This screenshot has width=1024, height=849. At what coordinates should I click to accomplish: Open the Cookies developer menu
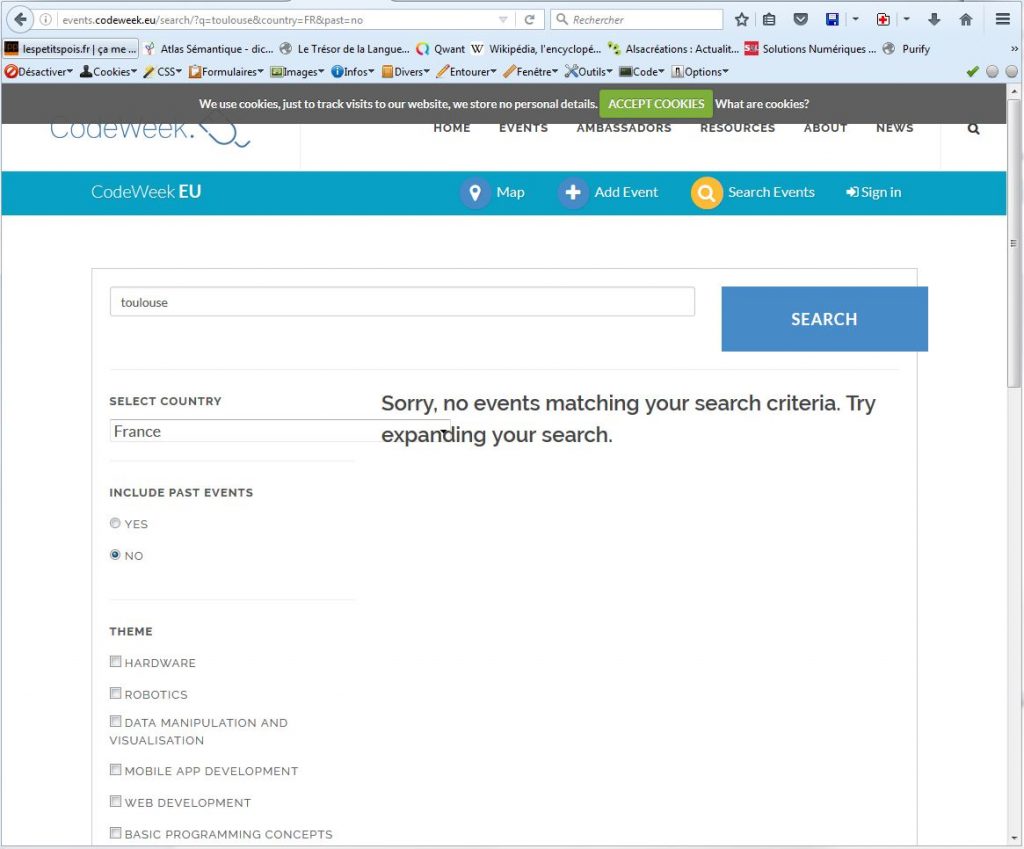point(108,72)
